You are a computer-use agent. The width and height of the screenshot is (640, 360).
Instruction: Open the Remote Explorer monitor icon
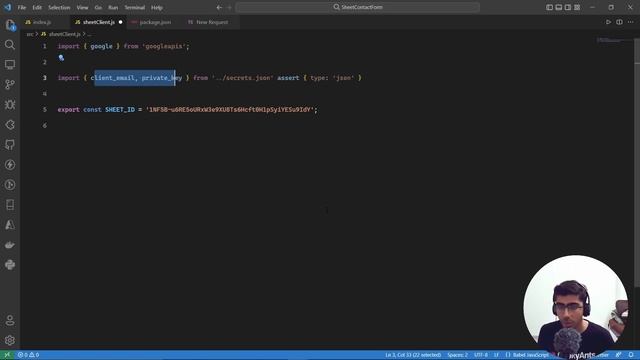click(10, 64)
